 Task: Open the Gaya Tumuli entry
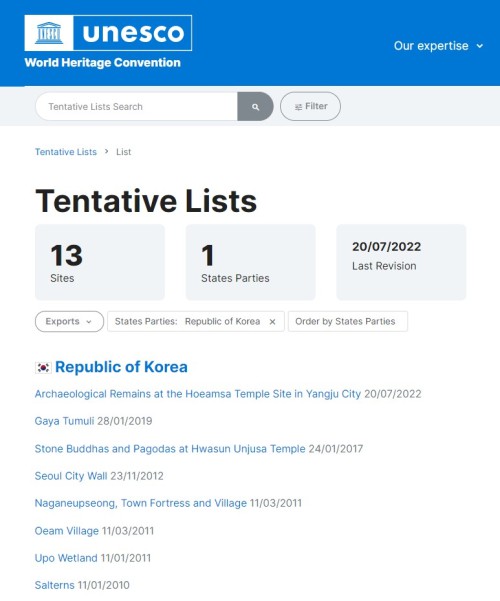pyautogui.click(x=64, y=421)
